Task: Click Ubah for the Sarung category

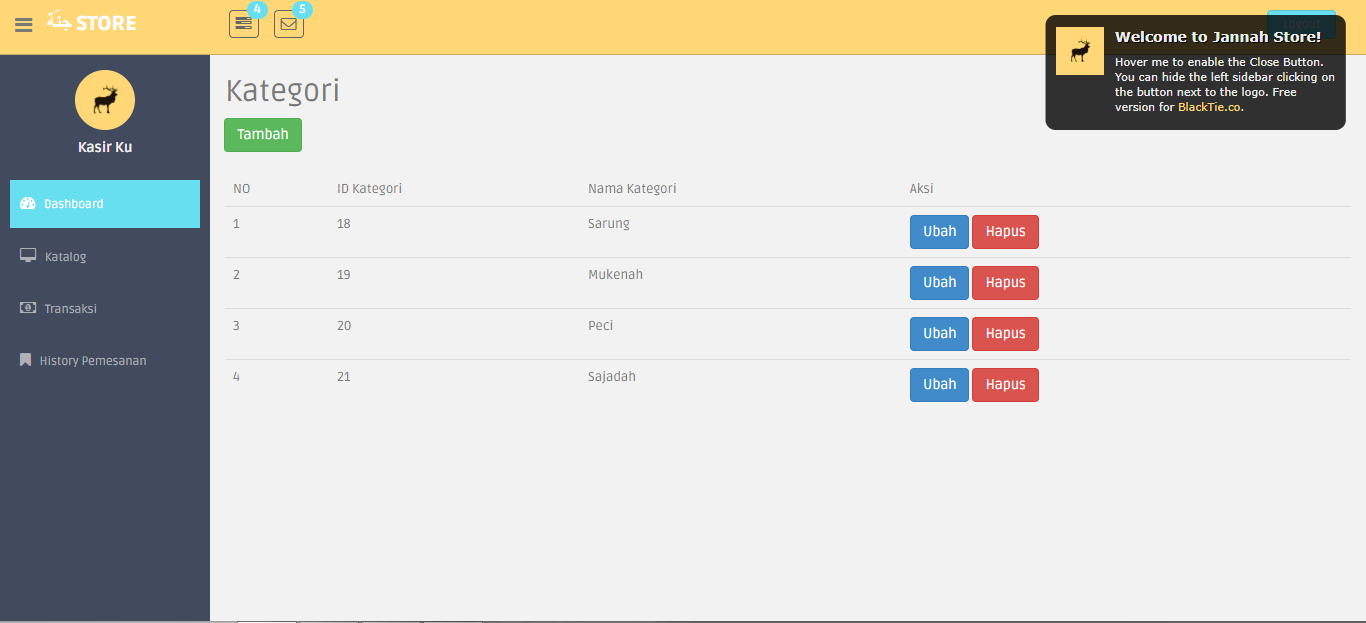Action: tap(938, 231)
